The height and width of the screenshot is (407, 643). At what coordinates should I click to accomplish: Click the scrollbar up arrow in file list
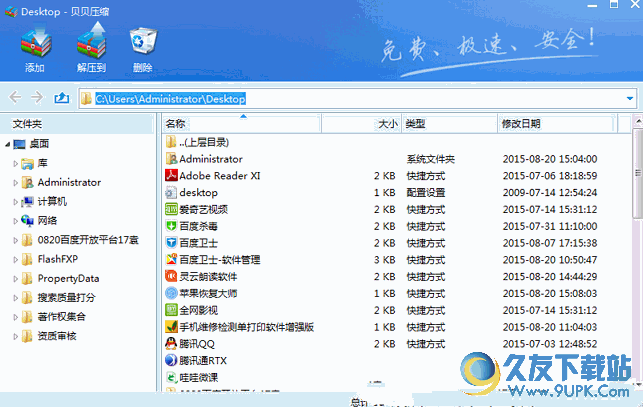click(x=638, y=121)
